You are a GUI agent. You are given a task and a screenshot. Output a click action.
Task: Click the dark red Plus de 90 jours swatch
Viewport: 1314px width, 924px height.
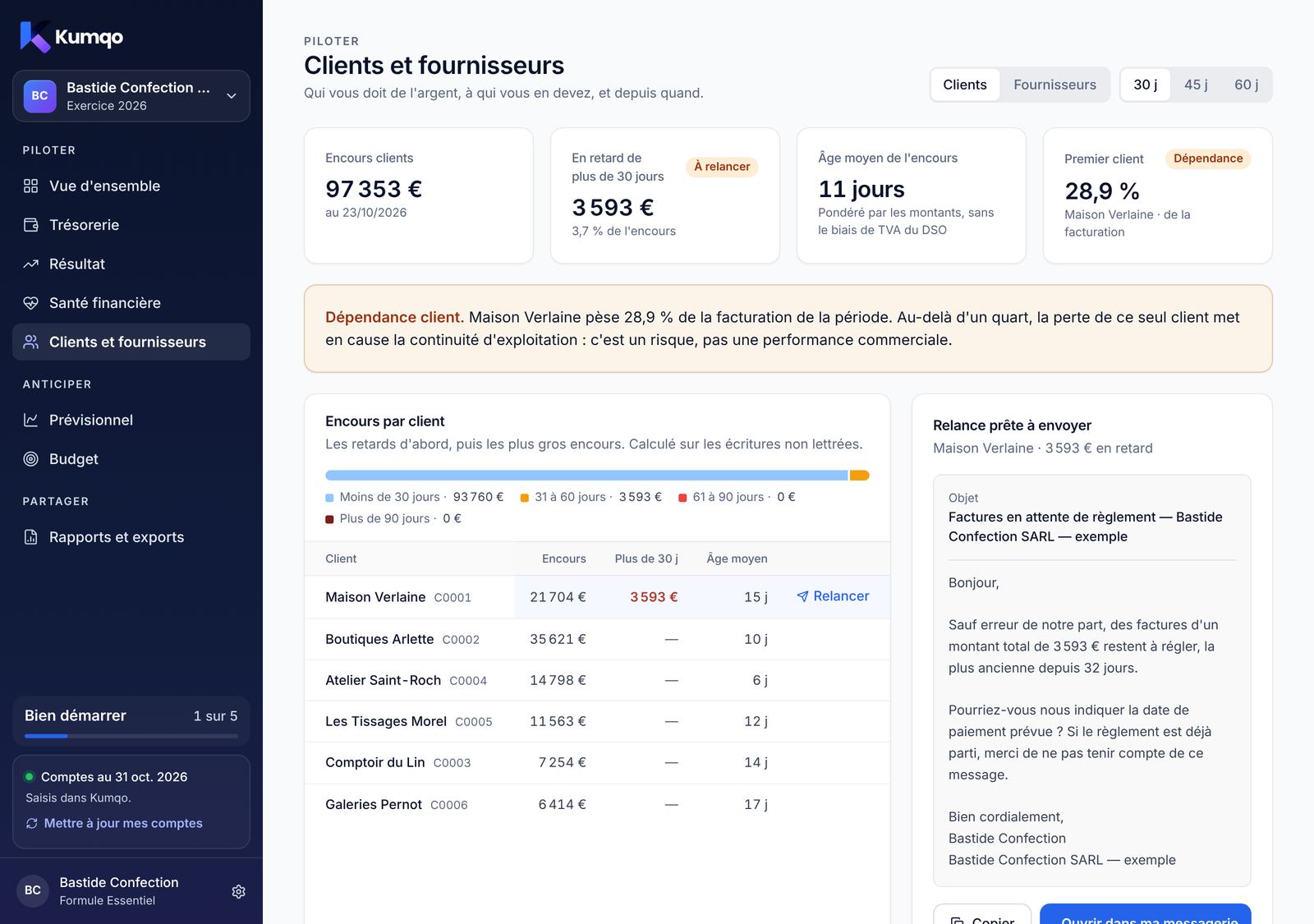(x=329, y=519)
